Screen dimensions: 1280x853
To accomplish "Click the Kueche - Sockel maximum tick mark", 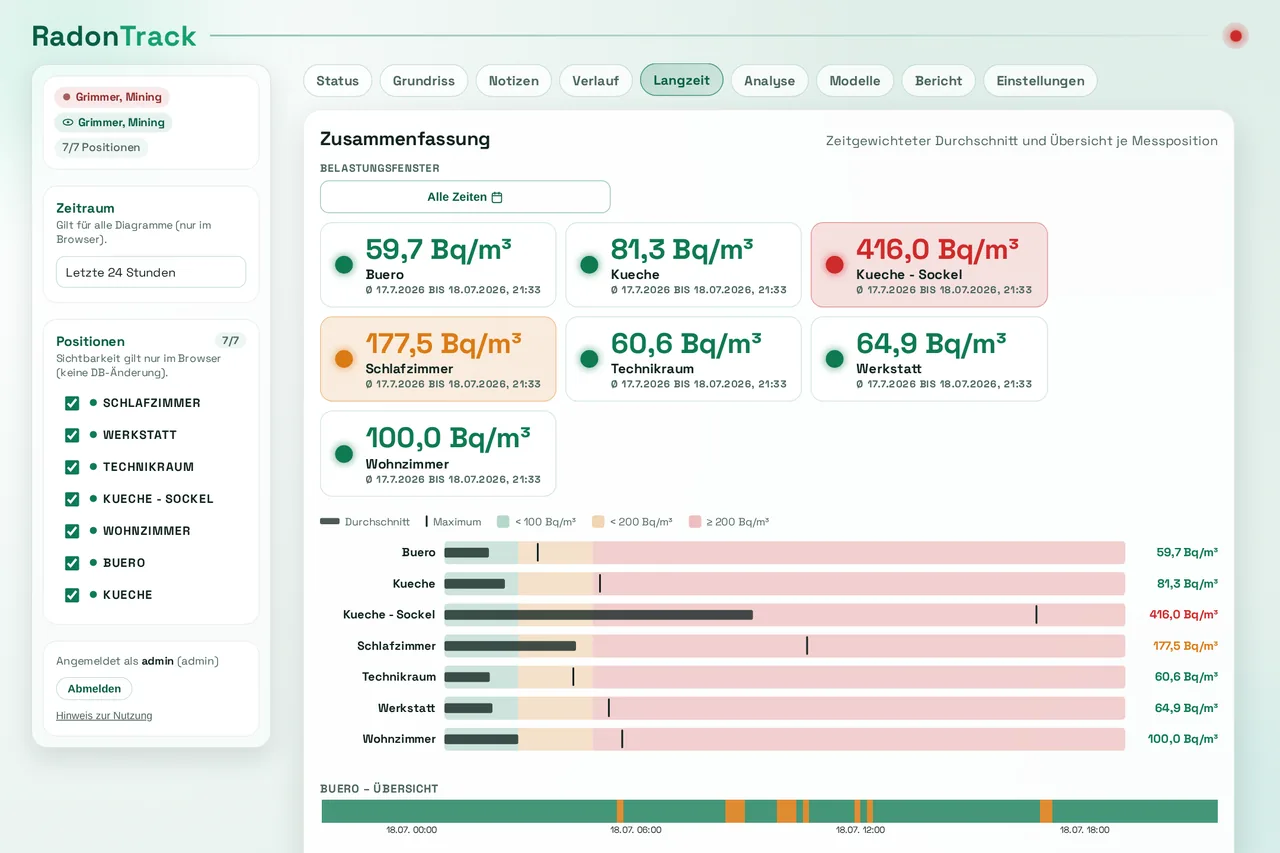I will click(1036, 615).
